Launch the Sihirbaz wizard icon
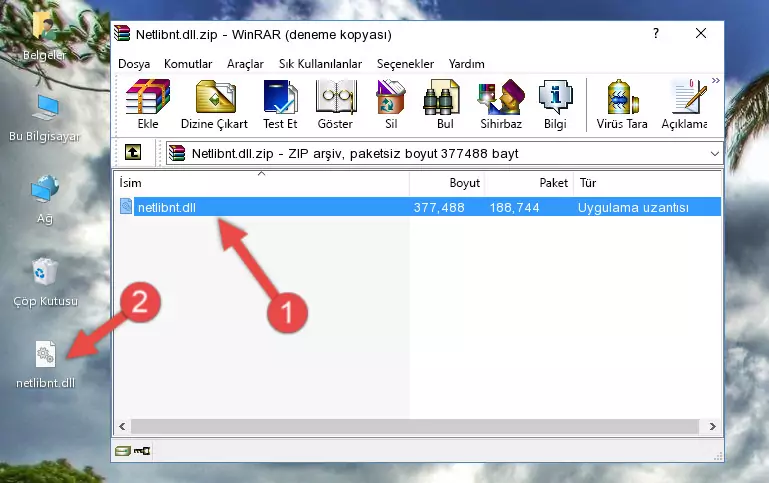This screenshot has width=769, height=483. point(501,97)
